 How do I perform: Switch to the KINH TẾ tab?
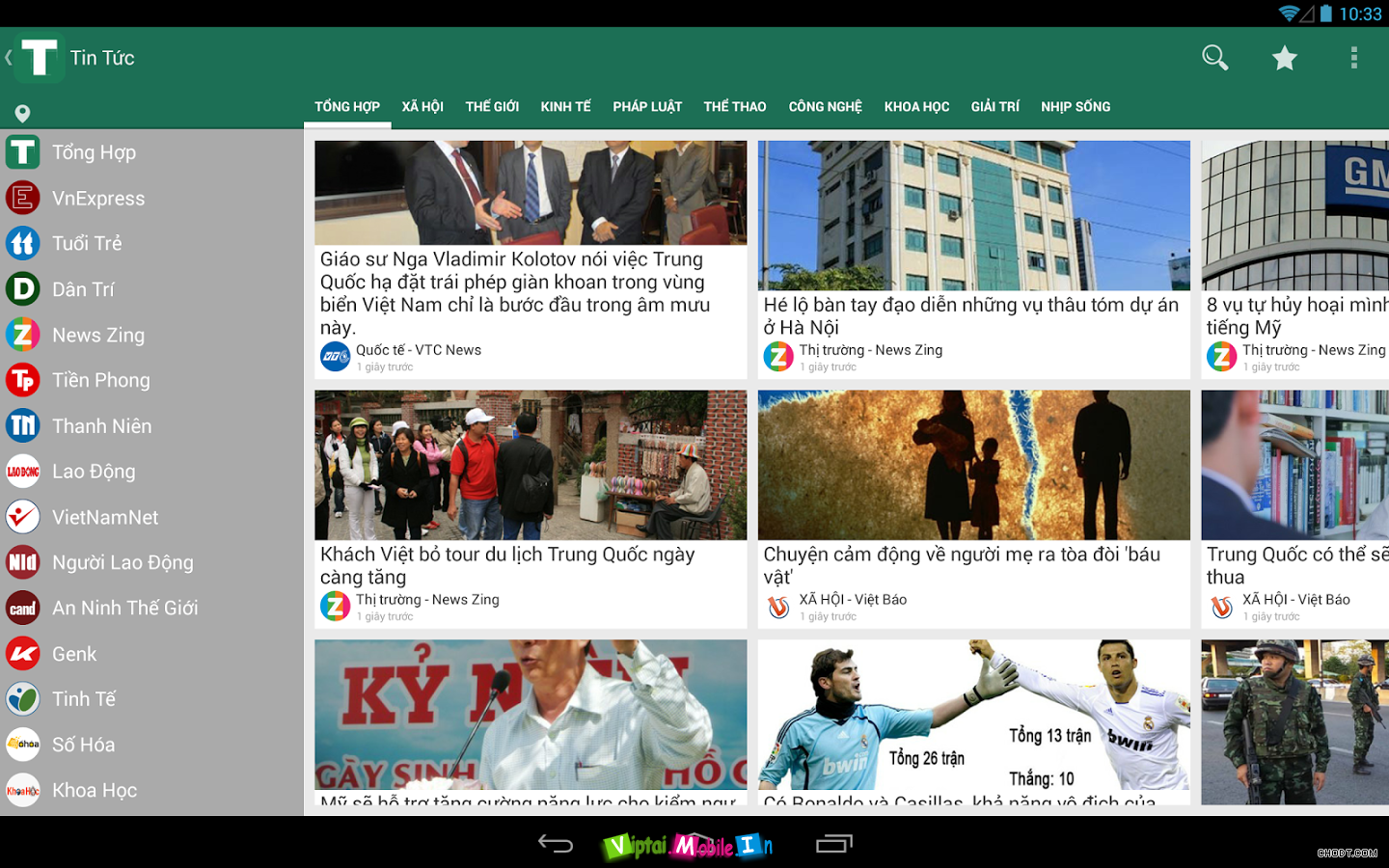566,106
